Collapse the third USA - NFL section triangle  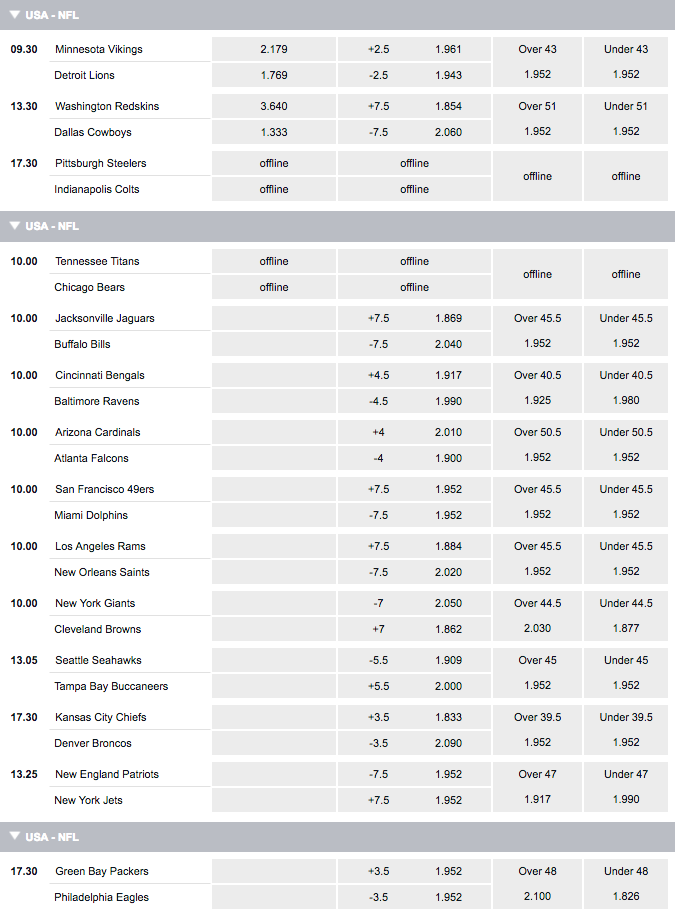coord(15,836)
